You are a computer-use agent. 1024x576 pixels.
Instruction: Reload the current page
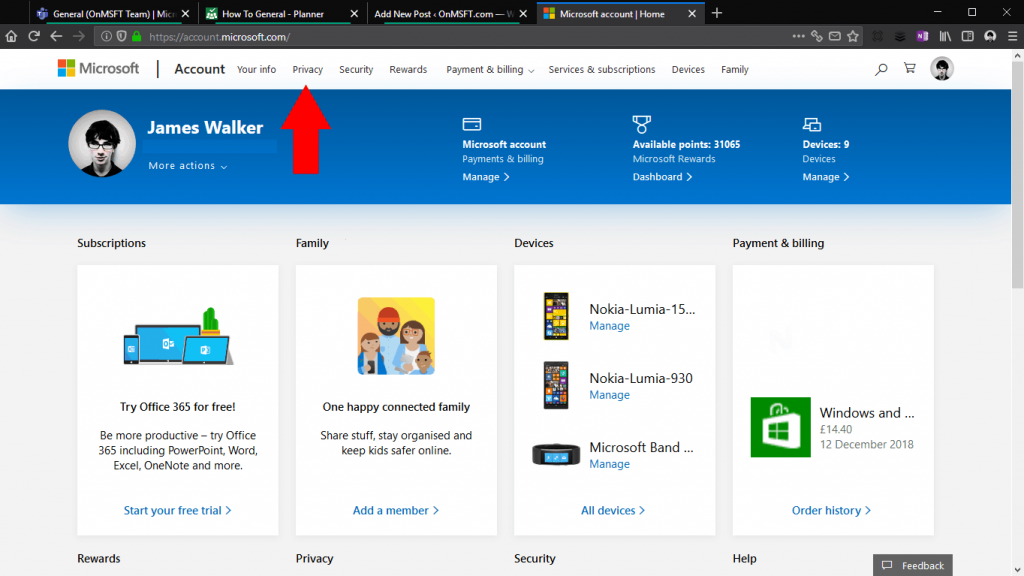[x=34, y=37]
